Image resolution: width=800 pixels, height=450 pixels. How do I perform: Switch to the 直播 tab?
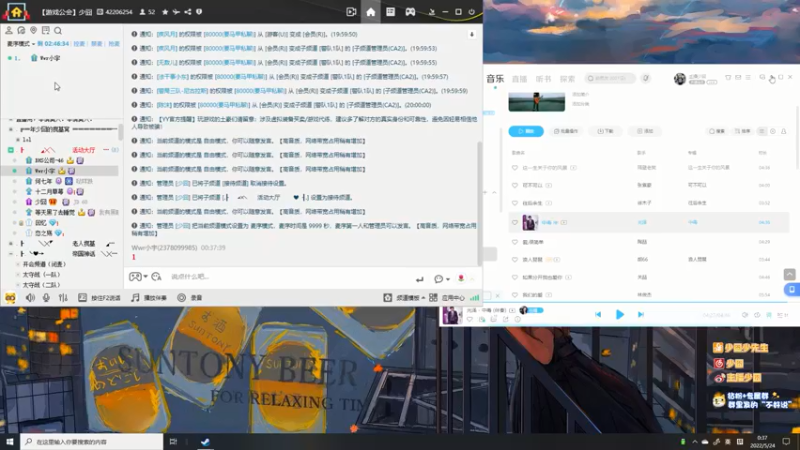tap(519, 79)
